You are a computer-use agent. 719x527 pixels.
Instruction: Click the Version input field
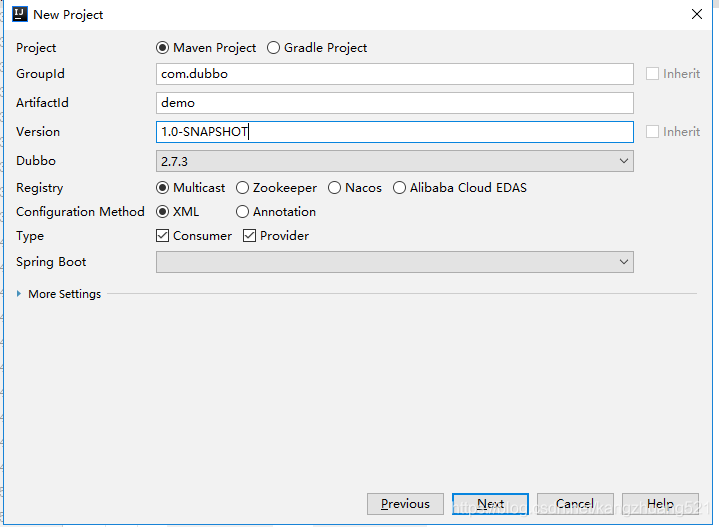tap(395, 132)
